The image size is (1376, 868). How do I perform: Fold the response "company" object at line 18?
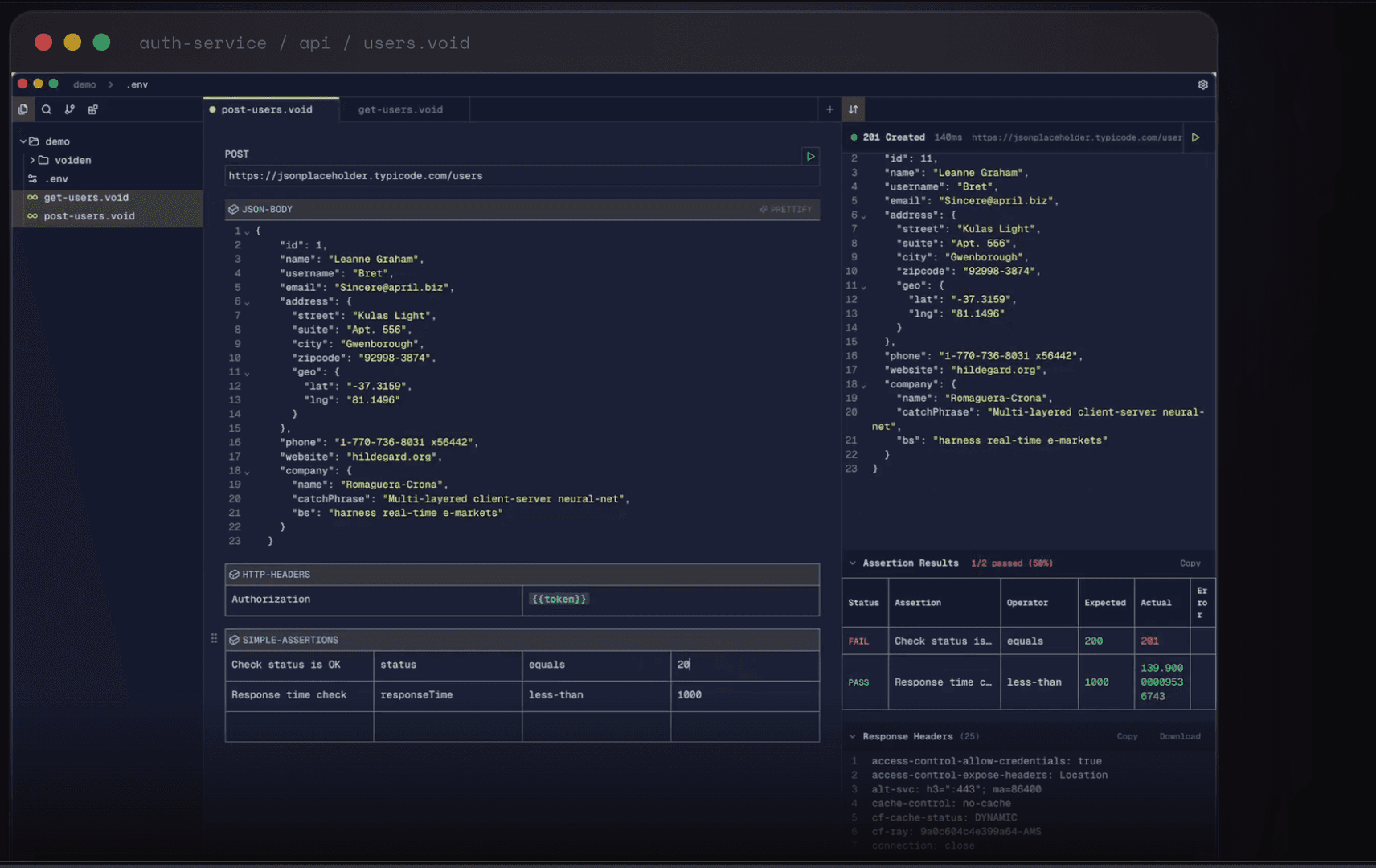pos(864,387)
